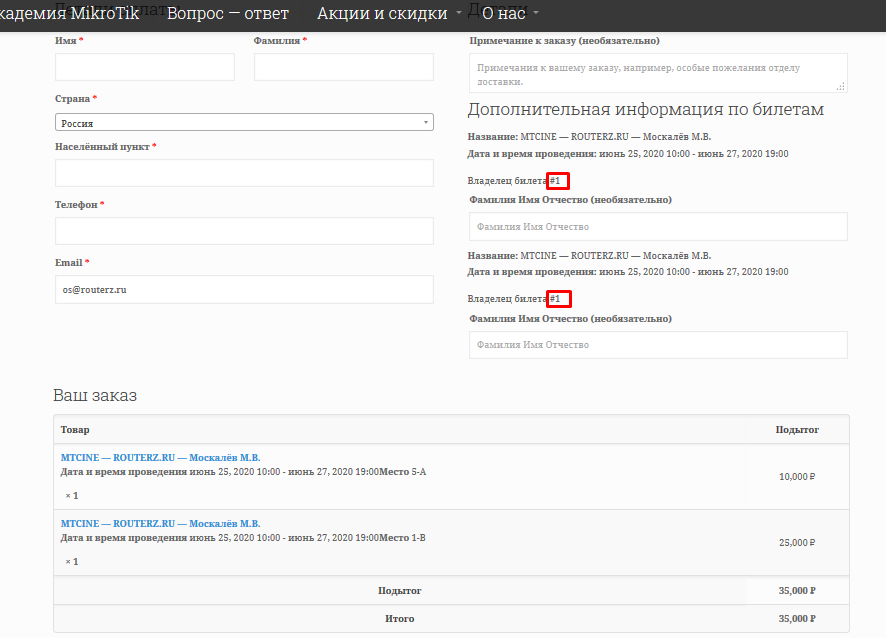Click the second ticket owner #1 marker

558,299
